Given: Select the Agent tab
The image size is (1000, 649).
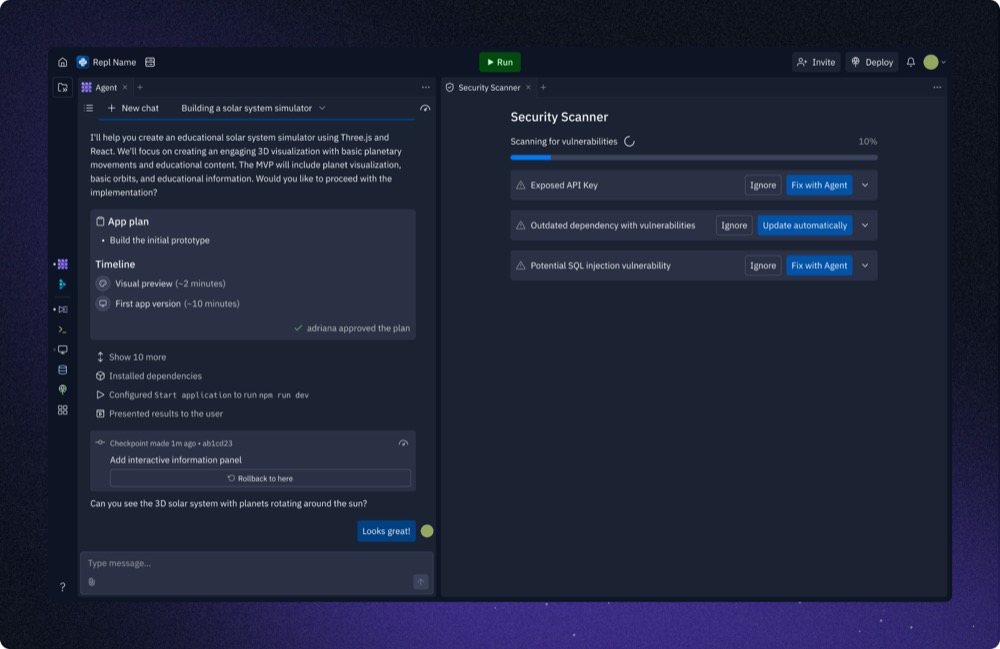Looking at the screenshot, I should tap(105, 87).
